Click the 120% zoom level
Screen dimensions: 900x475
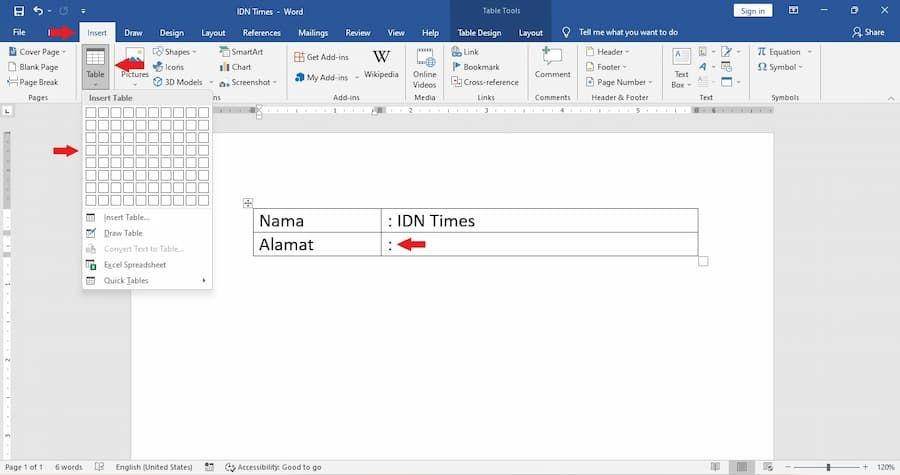coord(886,467)
